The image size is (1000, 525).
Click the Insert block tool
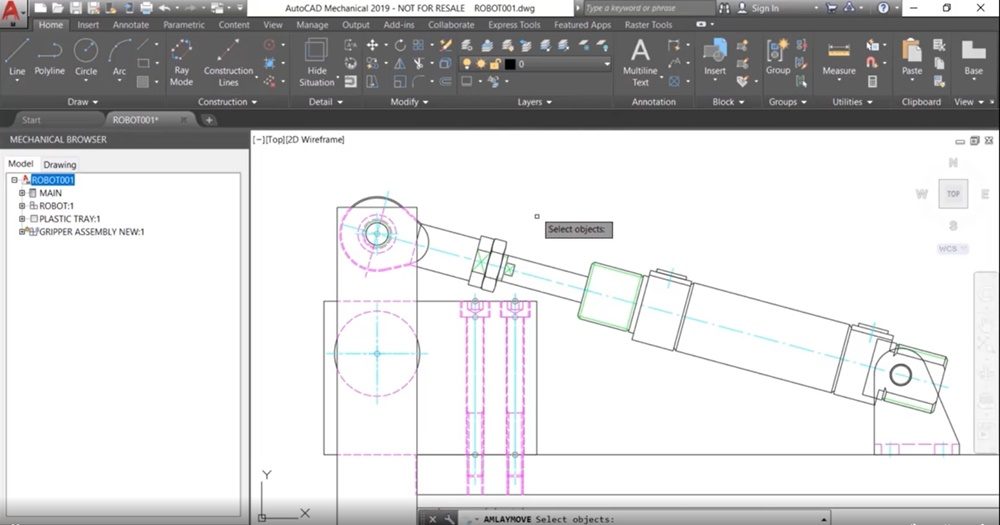coord(715,57)
